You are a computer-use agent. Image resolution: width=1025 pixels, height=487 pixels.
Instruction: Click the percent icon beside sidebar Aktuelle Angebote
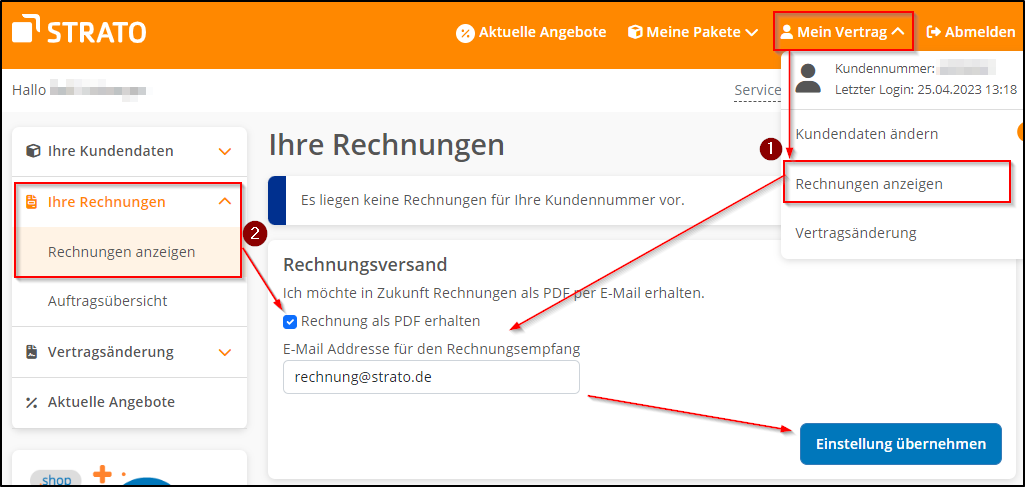31,402
